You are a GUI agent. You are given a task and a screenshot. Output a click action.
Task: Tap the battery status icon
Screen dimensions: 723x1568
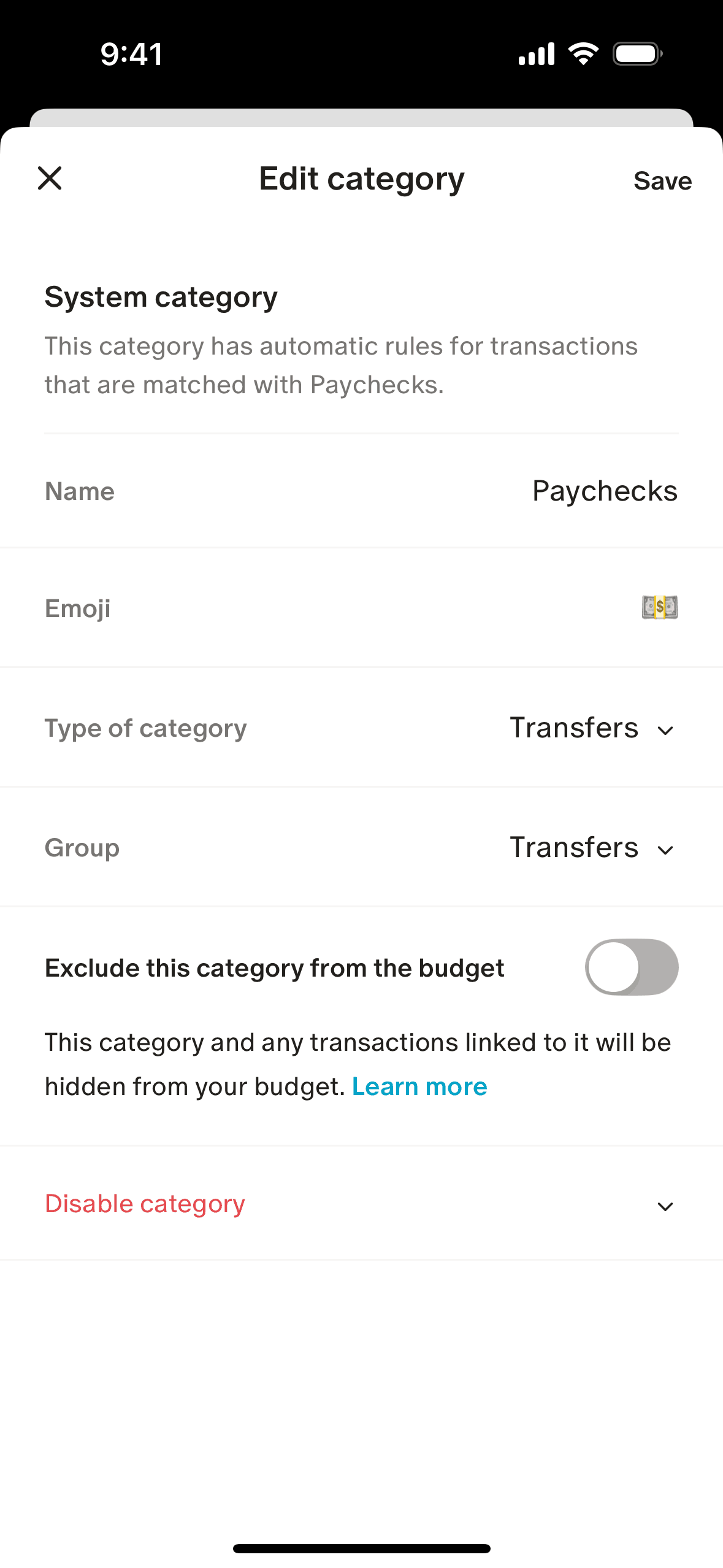638,54
